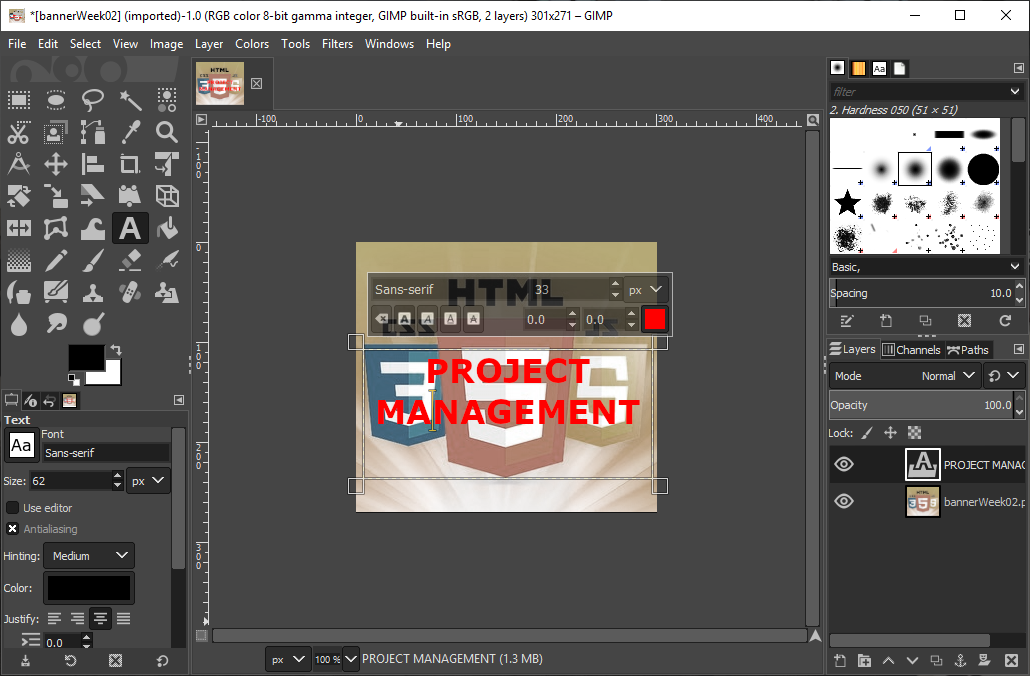Viewport: 1030px width, 676px height.
Task: Toggle the Use editor checkbox
Action: tap(12, 508)
